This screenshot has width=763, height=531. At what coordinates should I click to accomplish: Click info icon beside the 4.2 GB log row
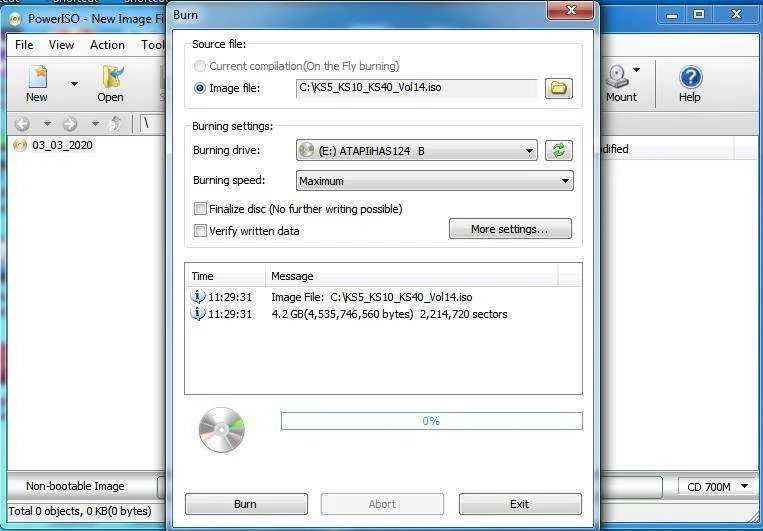tap(198, 314)
